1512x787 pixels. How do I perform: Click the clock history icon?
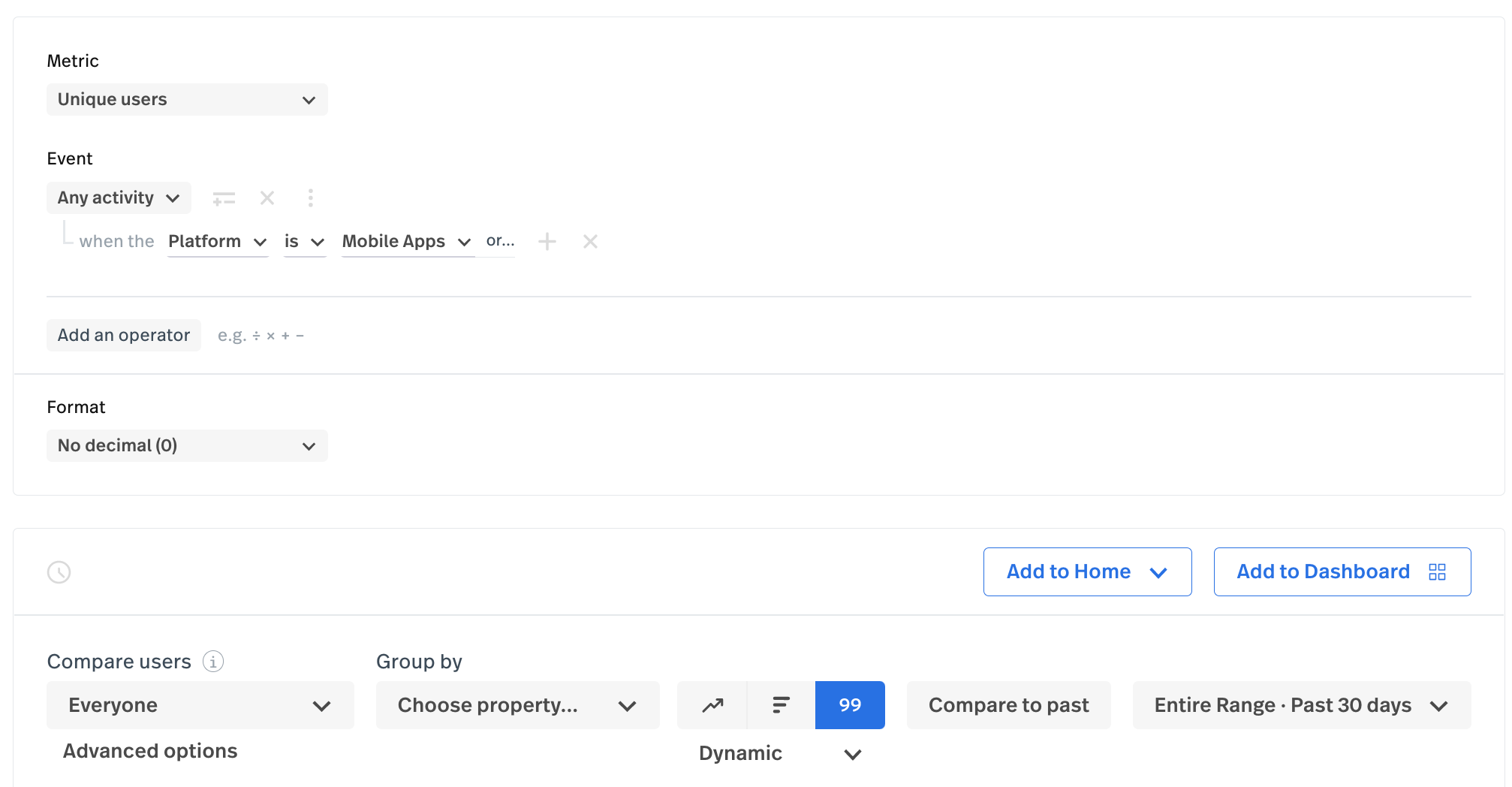tap(59, 572)
